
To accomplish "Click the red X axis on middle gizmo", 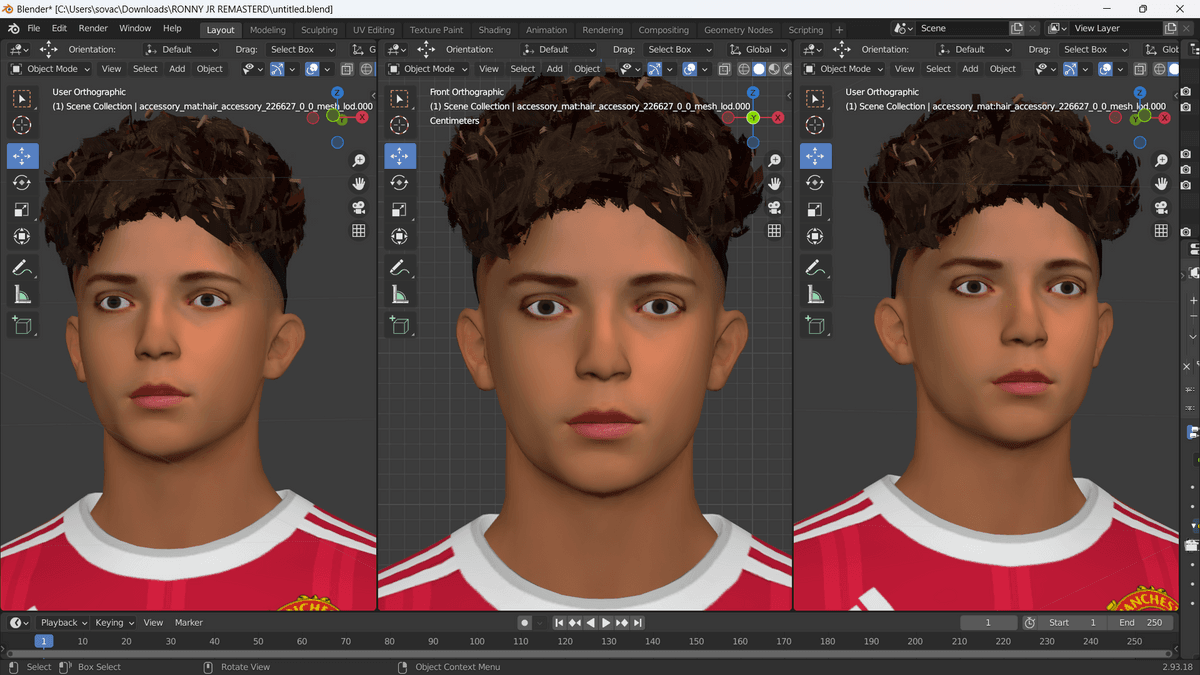I will (777, 118).
